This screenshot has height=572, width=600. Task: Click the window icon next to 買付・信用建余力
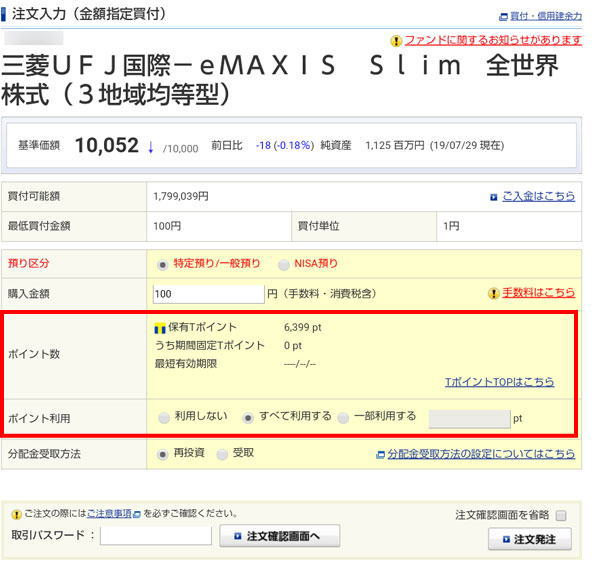[x=503, y=16]
